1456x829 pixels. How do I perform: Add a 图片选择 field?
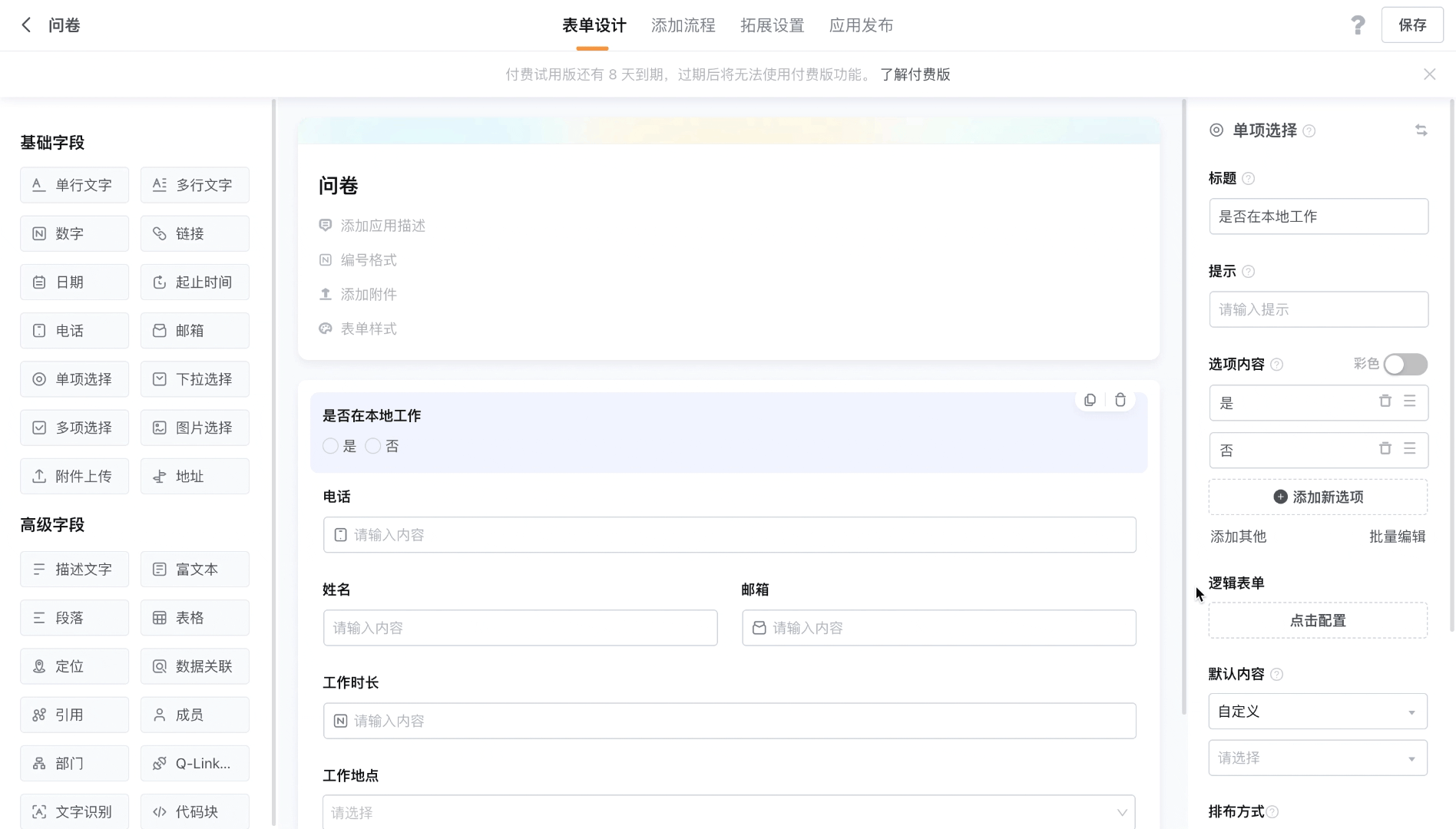click(x=195, y=428)
